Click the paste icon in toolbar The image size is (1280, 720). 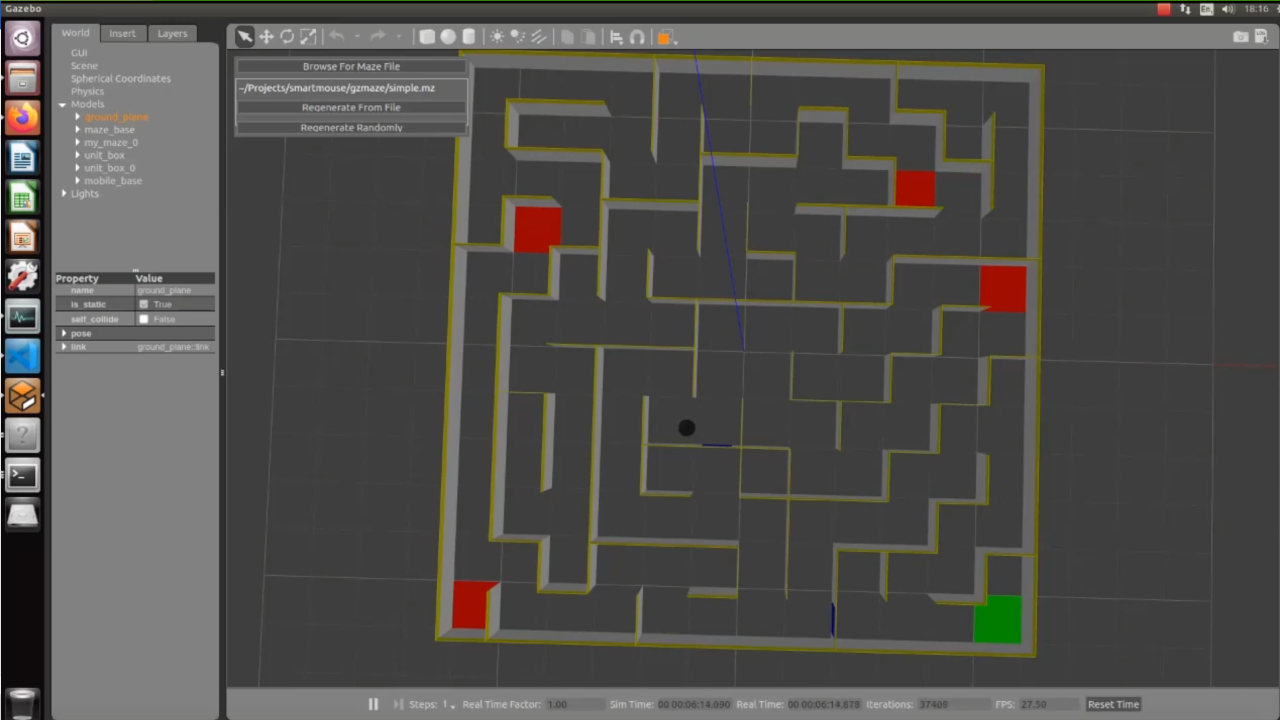(588, 37)
